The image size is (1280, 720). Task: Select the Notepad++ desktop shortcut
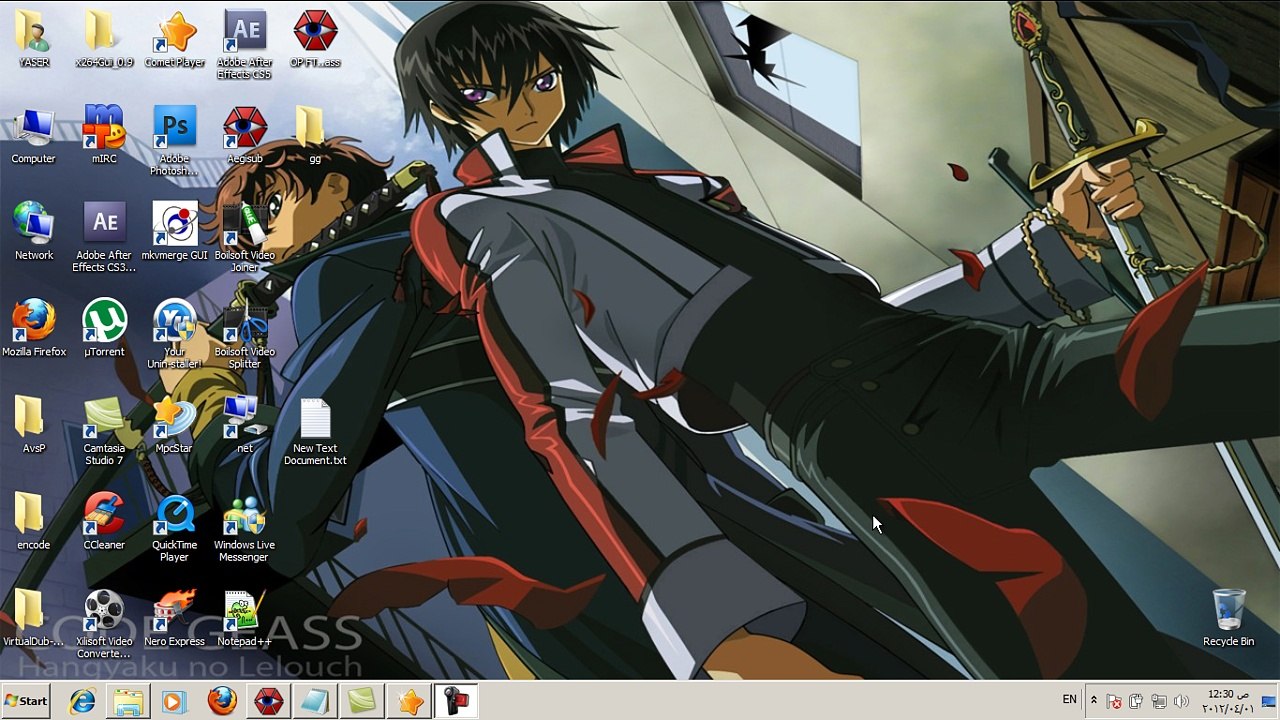(x=244, y=617)
